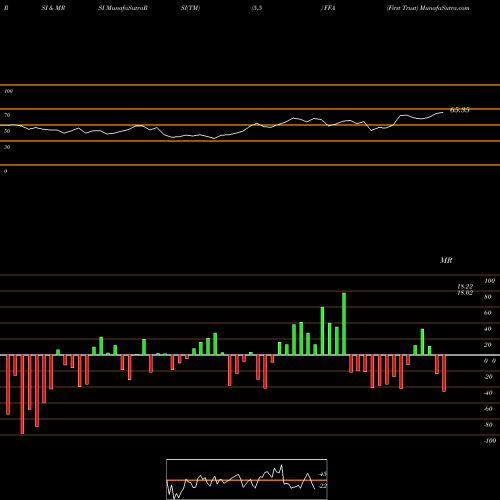Click the 22 label in mini chart
500x500 pixels.
click(x=323, y=486)
